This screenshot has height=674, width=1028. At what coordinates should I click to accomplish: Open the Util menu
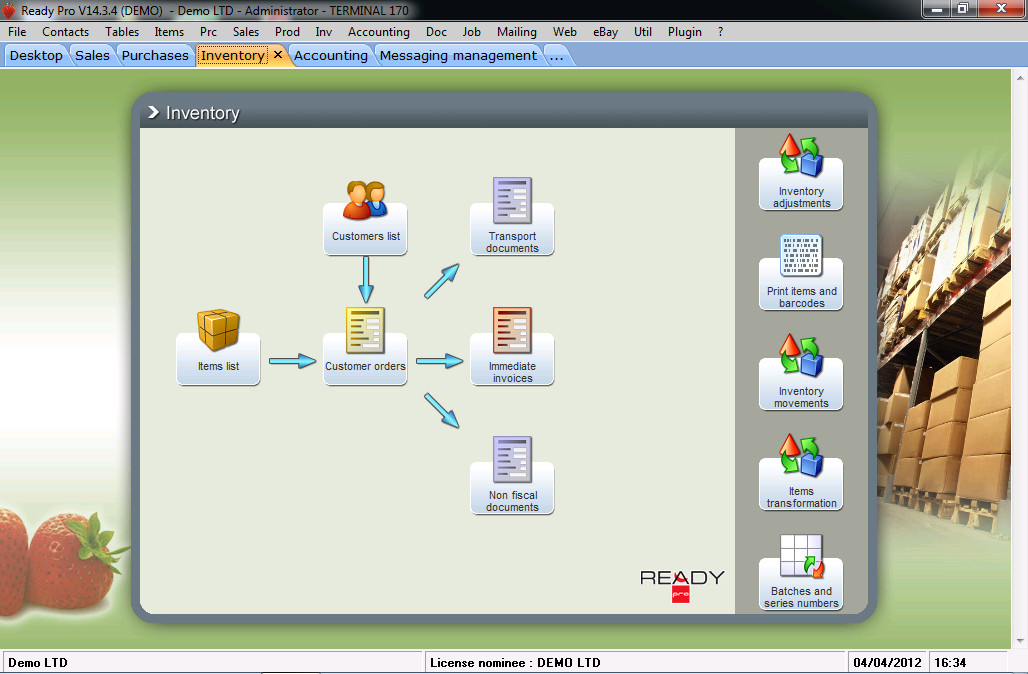(642, 31)
